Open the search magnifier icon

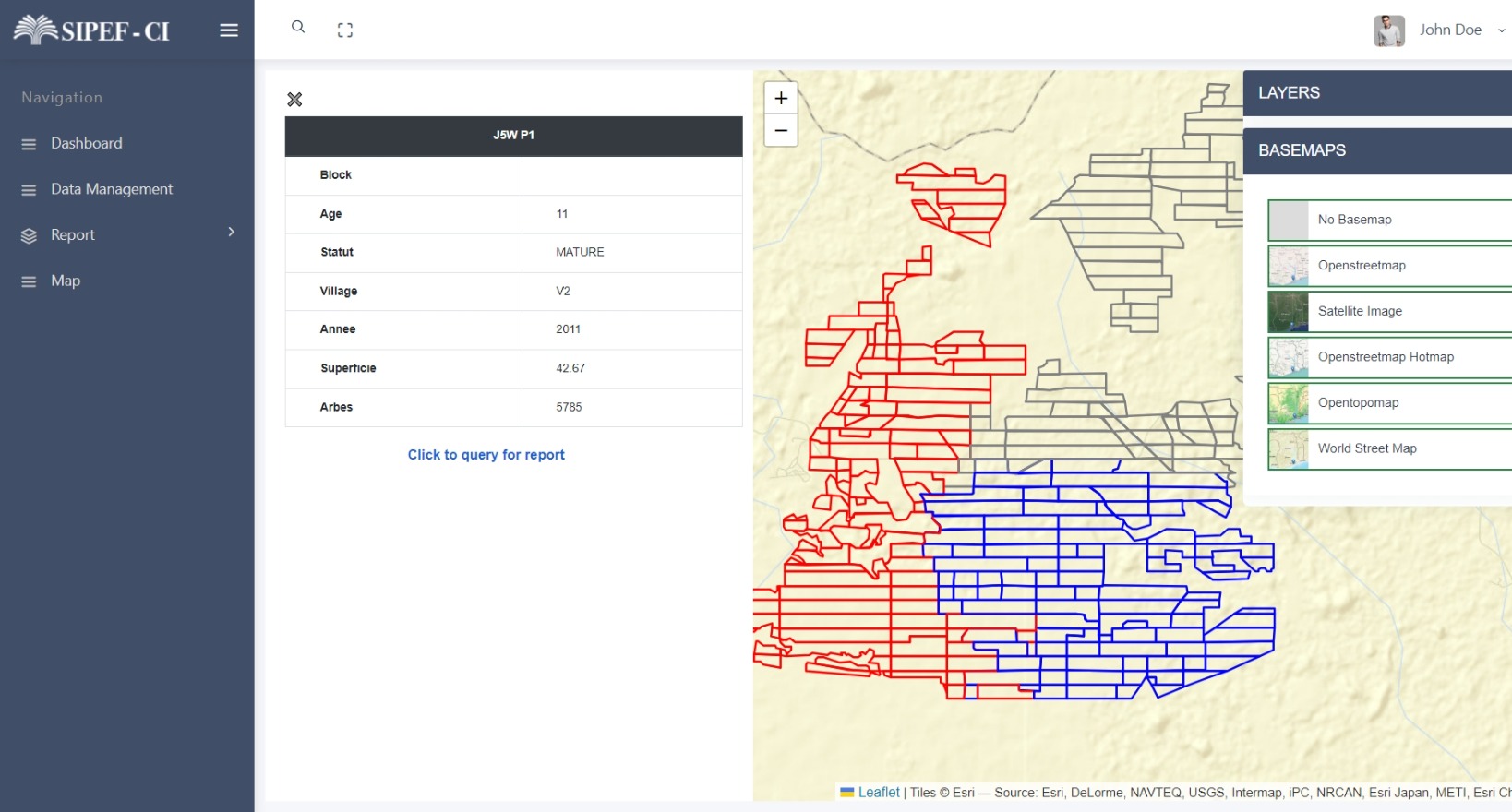point(298,27)
